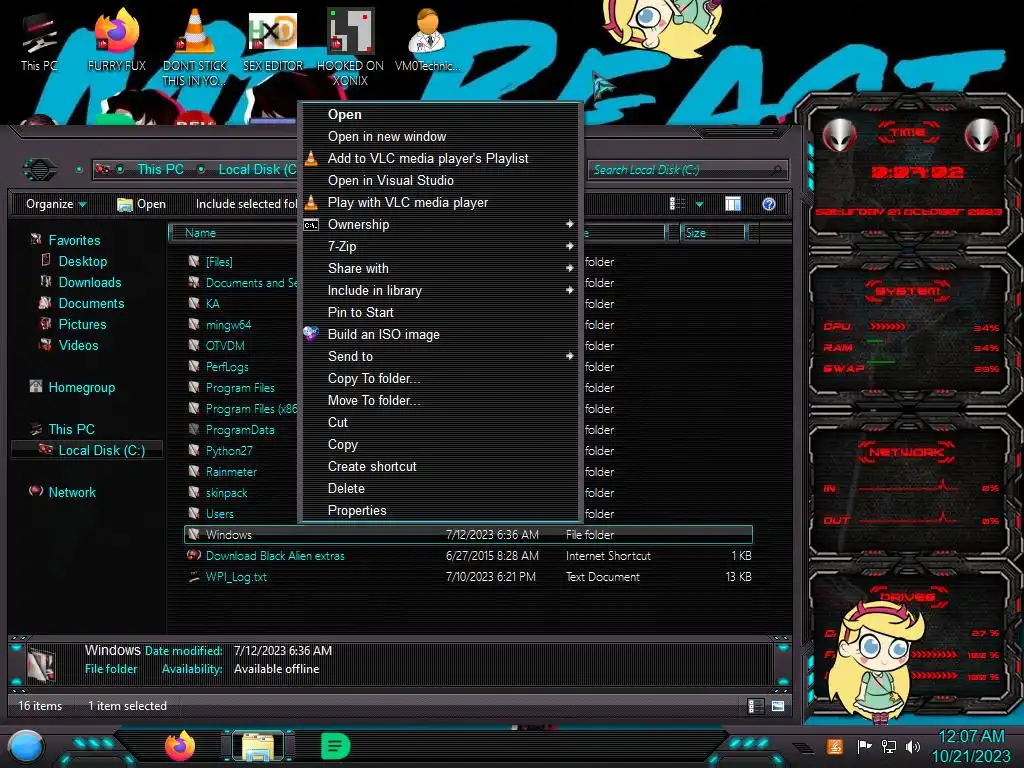Open the Action Center flag icon
The image size is (1024, 768).
(865, 746)
